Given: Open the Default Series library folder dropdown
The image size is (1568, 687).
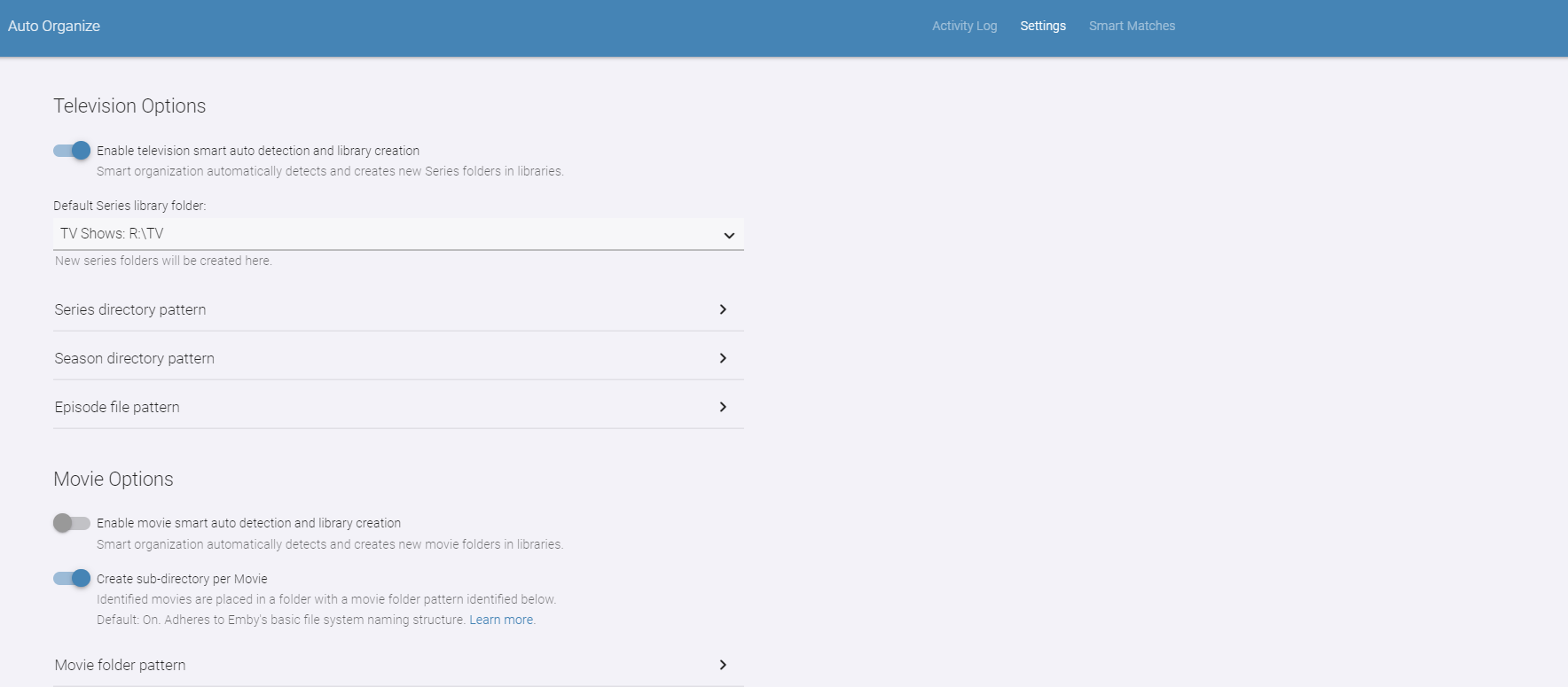Looking at the screenshot, I should [398, 234].
